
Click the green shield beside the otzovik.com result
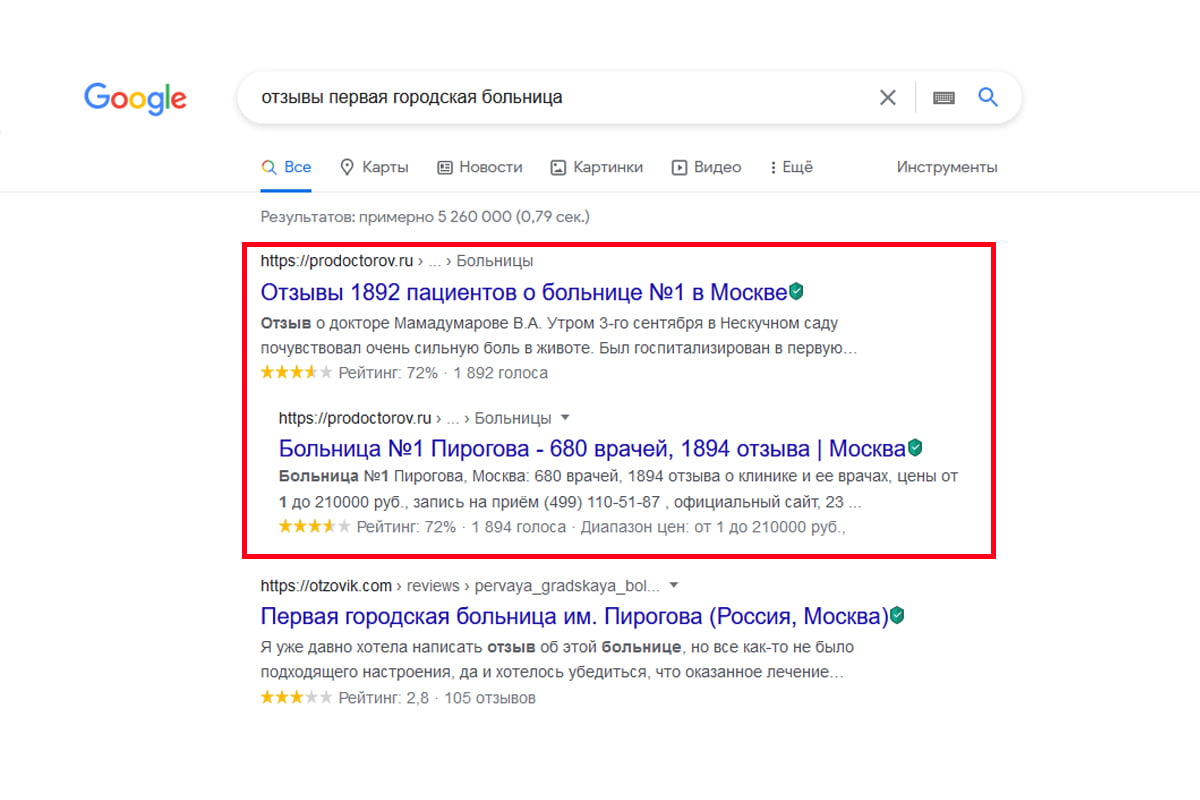[897, 615]
